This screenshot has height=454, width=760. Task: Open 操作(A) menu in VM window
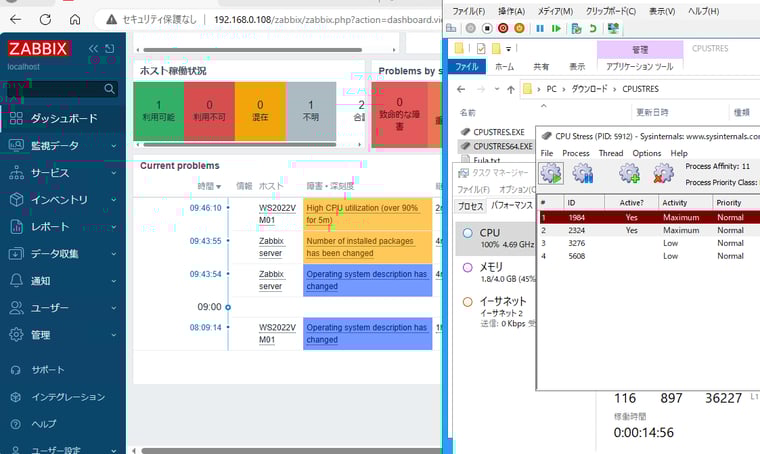511,11
